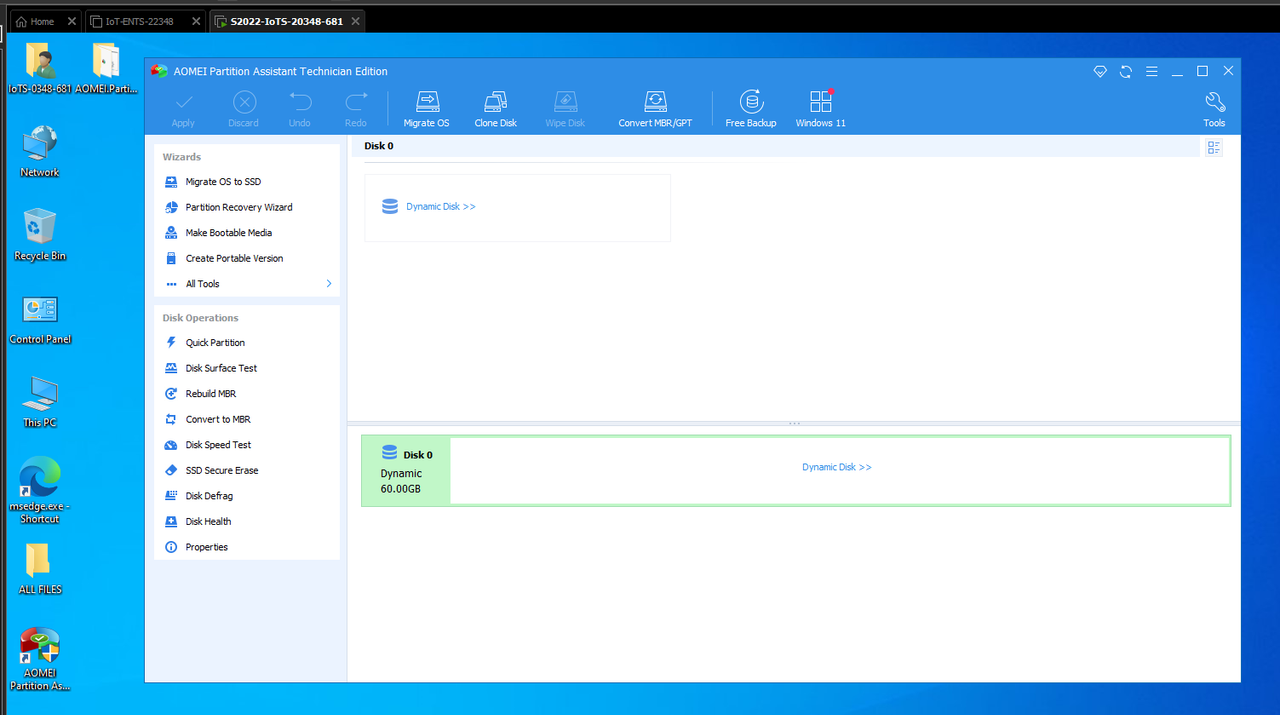Toggle the disk list view layout icon

(x=1214, y=148)
